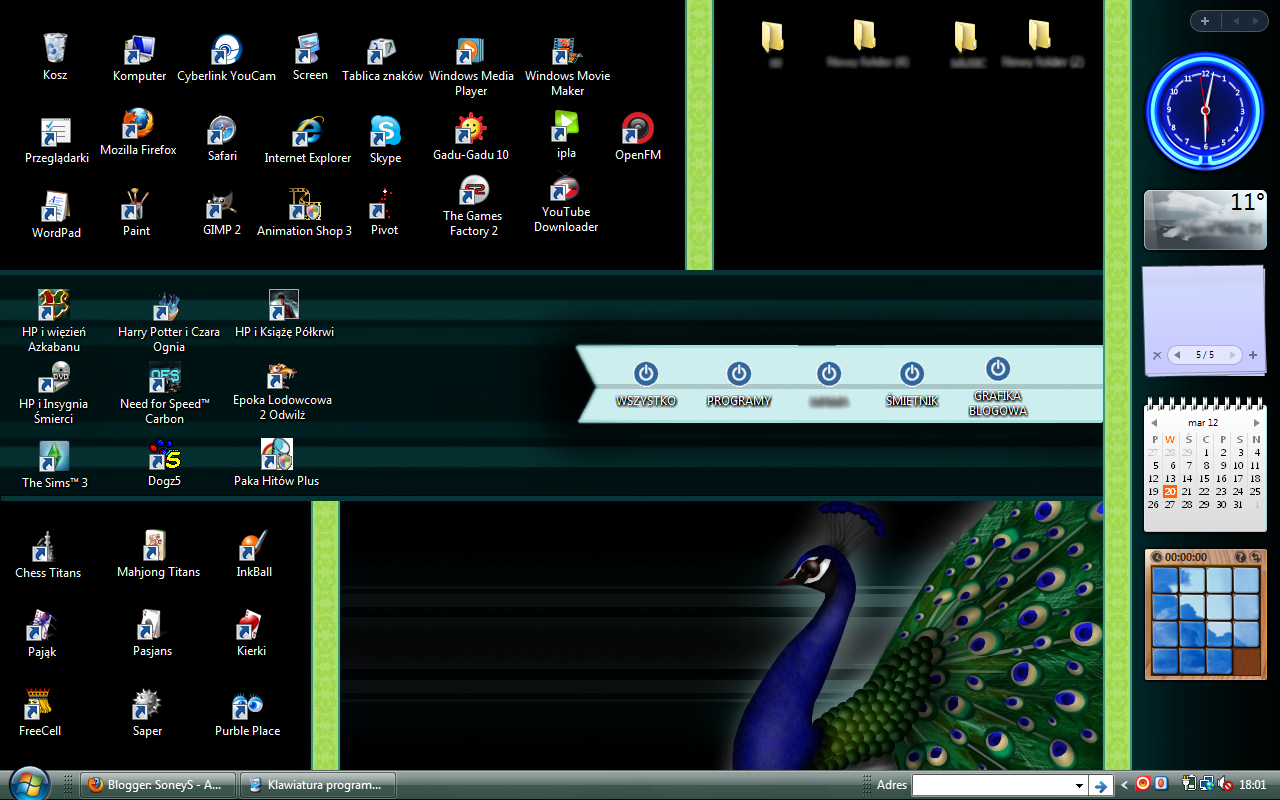
Task: Add gadgets with sidebar plus button
Action: [x=1205, y=21]
